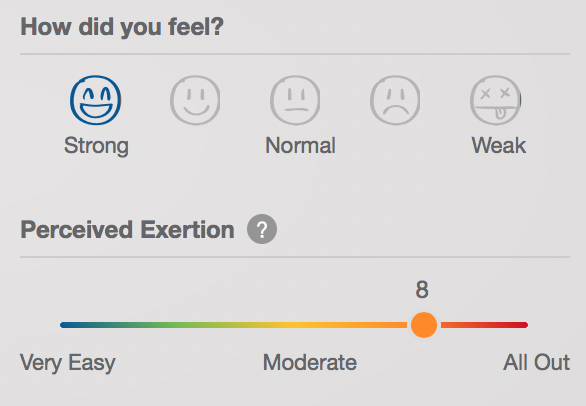Click the Perceived Exertion heading text
The height and width of the screenshot is (406, 586).
click(x=127, y=230)
